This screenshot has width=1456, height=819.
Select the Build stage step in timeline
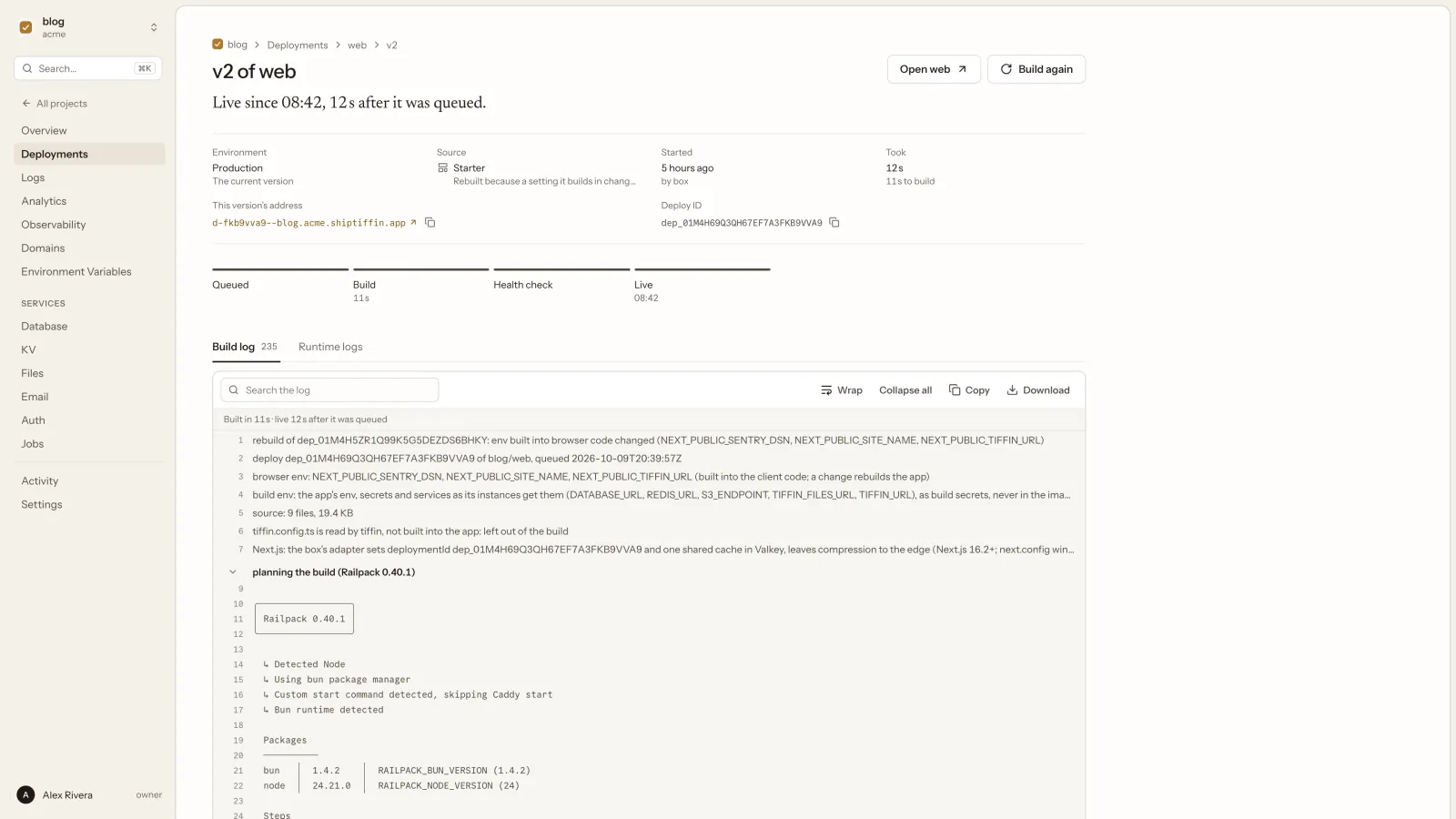click(420, 286)
